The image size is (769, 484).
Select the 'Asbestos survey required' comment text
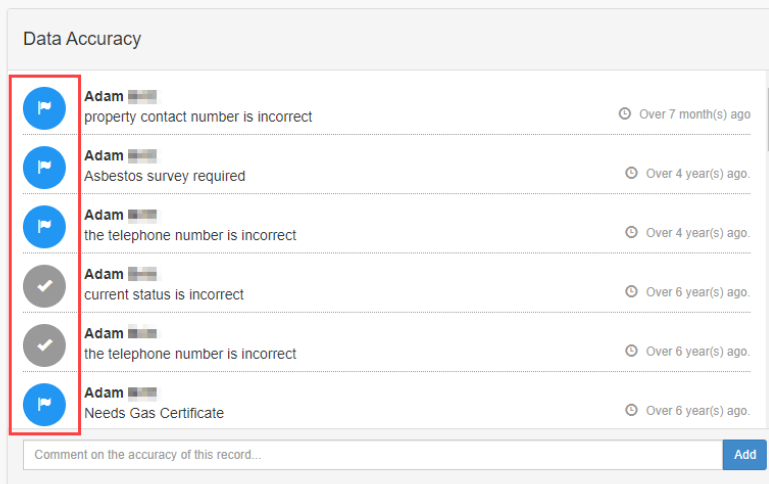coord(164,176)
